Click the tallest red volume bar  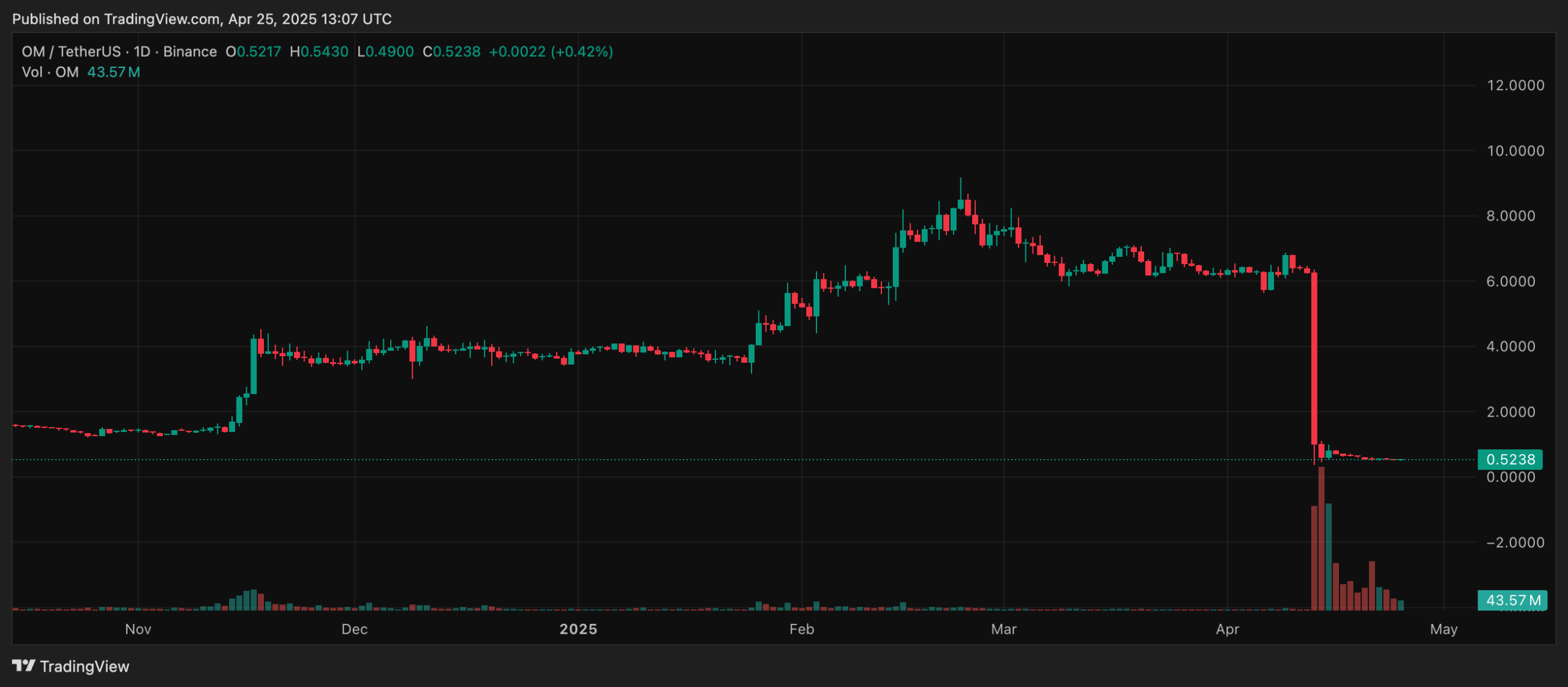point(1321,539)
